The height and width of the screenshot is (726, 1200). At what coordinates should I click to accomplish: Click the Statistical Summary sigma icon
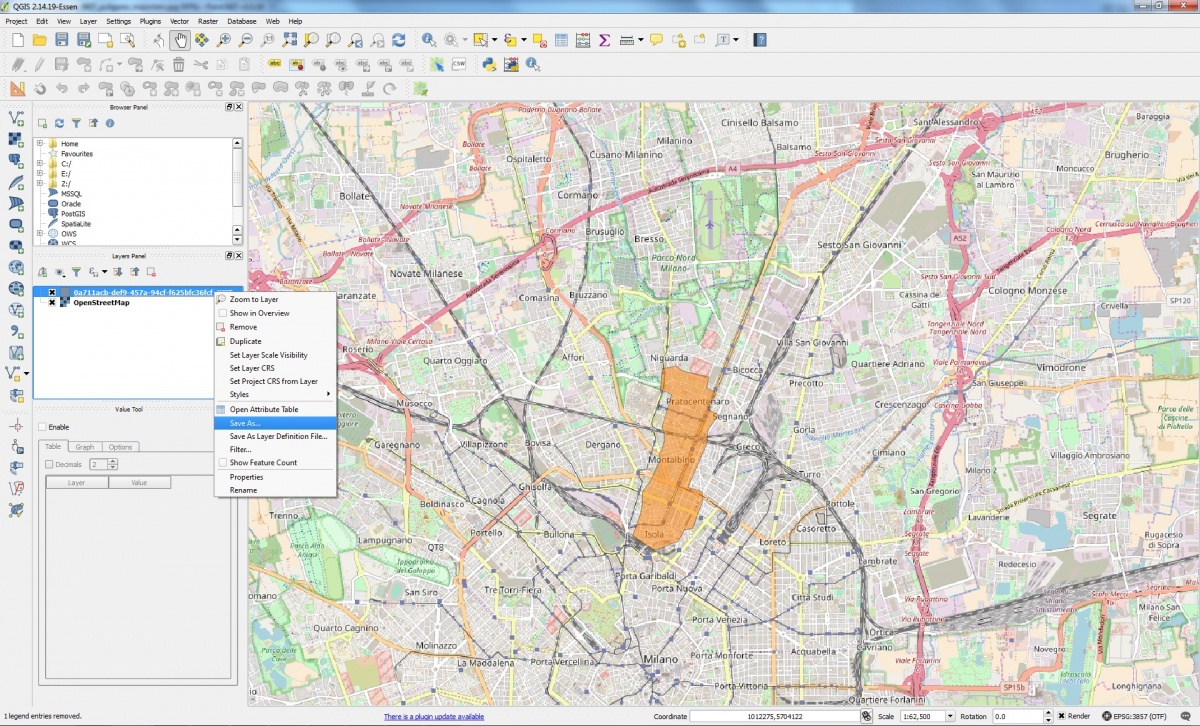pyautogui.click(x=604, y=40)
